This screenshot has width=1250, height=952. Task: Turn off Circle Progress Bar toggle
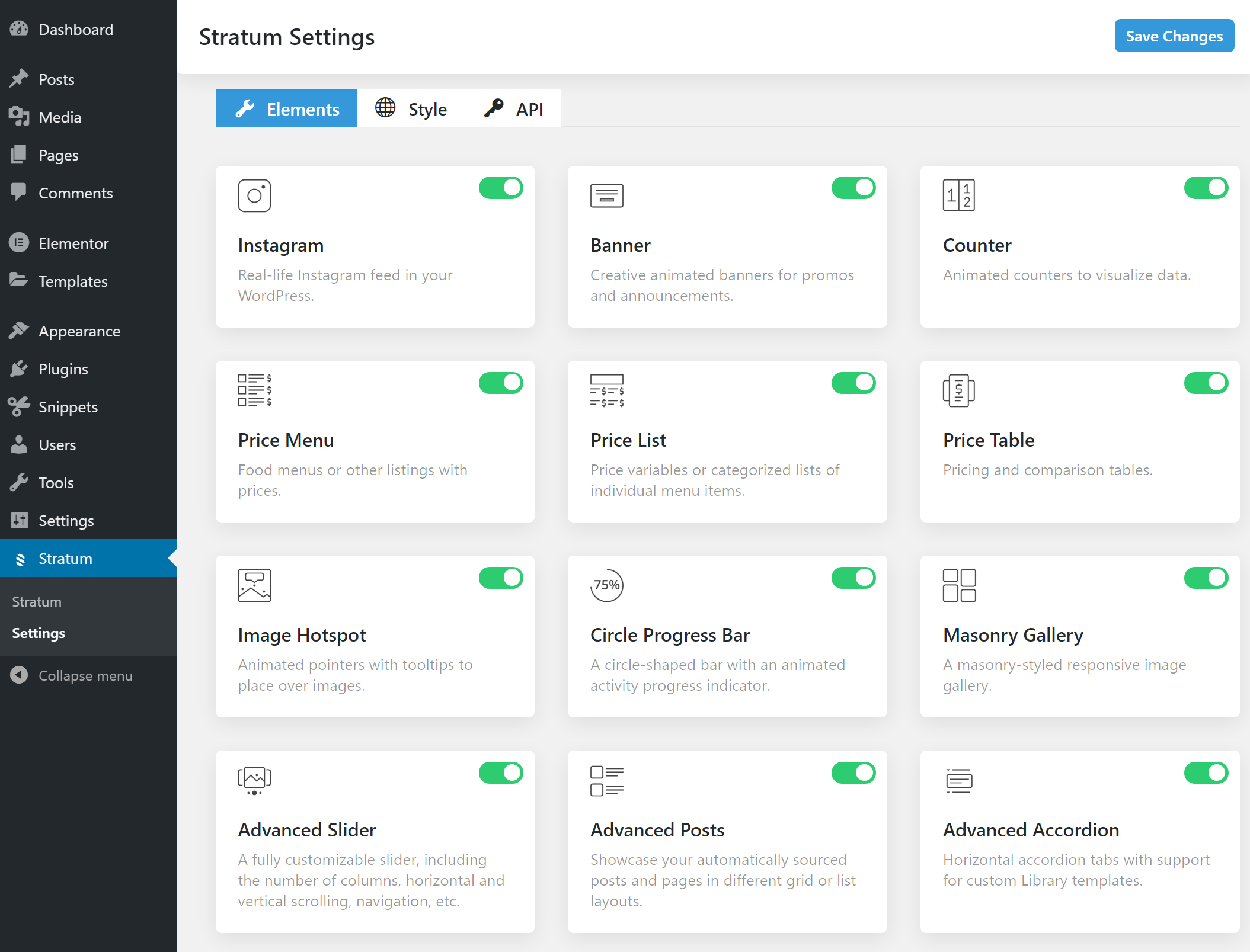pyautogui.click(x=853, y=578)
